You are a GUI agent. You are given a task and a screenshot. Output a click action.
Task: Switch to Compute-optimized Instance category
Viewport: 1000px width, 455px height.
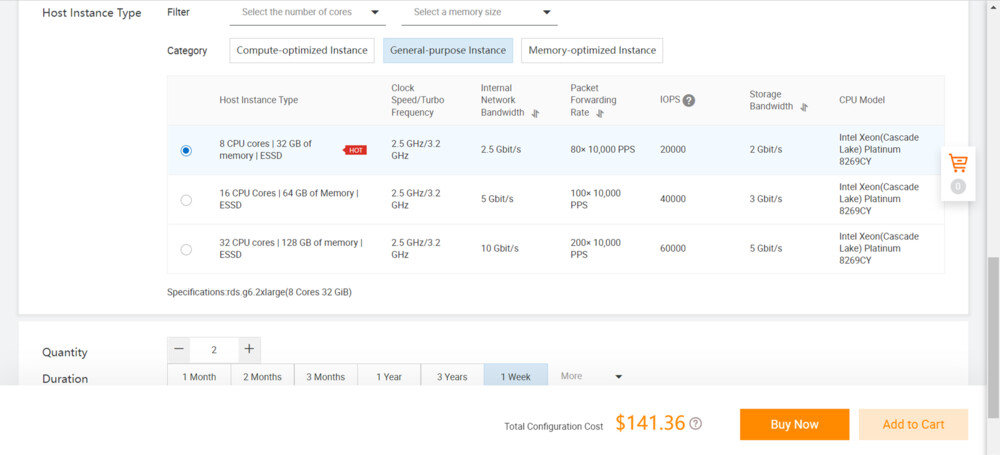[x=302, y=50]
